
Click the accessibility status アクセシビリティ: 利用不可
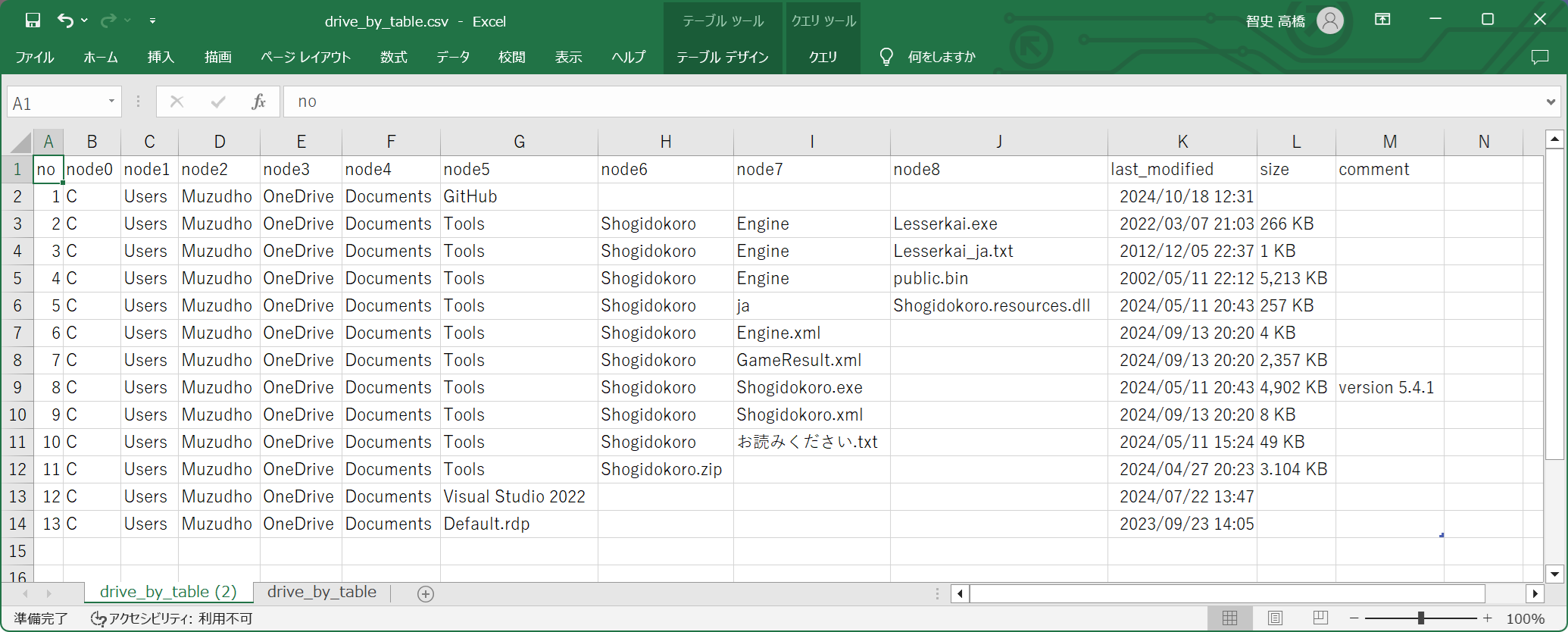pyautogui.click(x=172, y=618)
